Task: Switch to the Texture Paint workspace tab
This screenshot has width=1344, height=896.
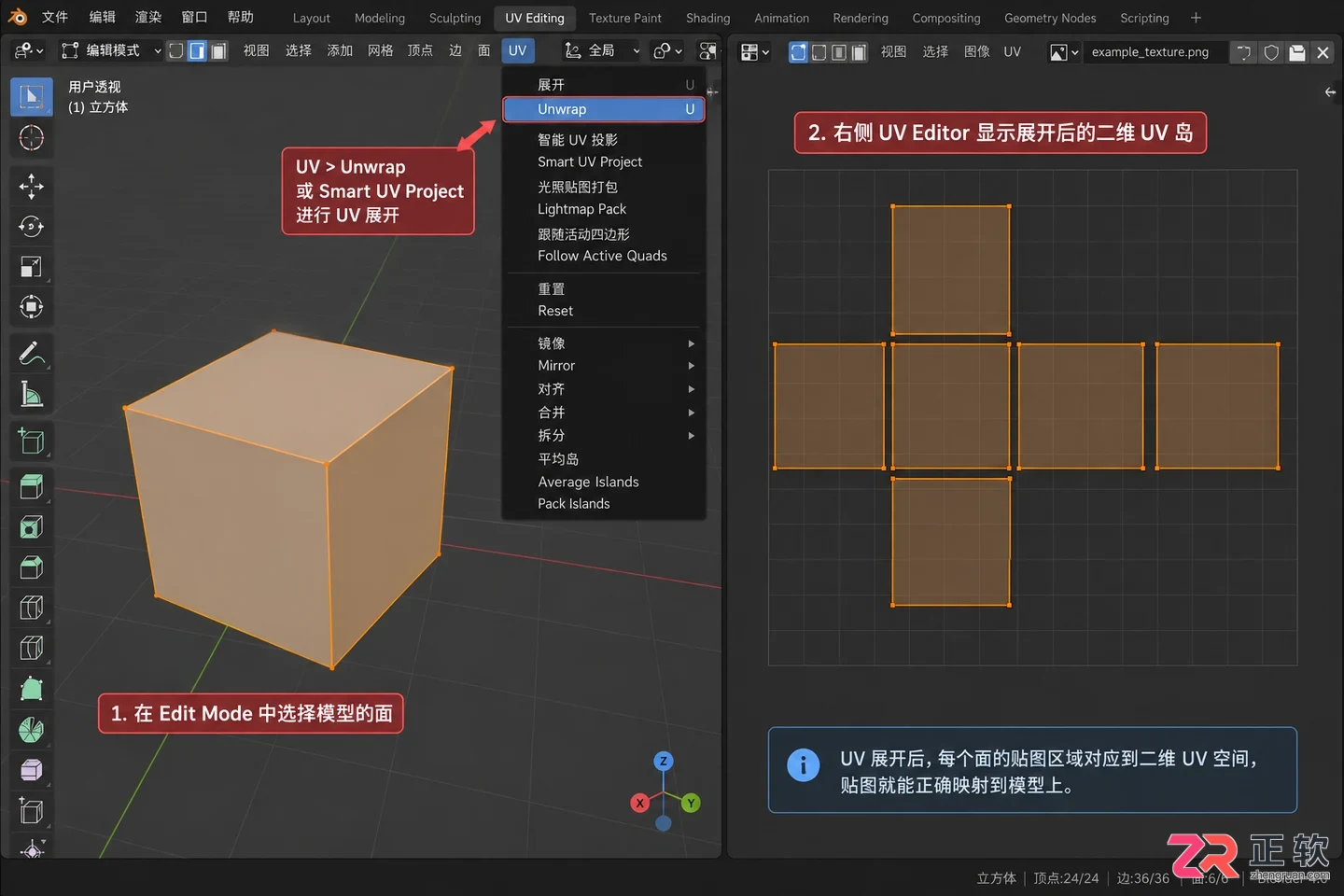Action: pos(624,18)
